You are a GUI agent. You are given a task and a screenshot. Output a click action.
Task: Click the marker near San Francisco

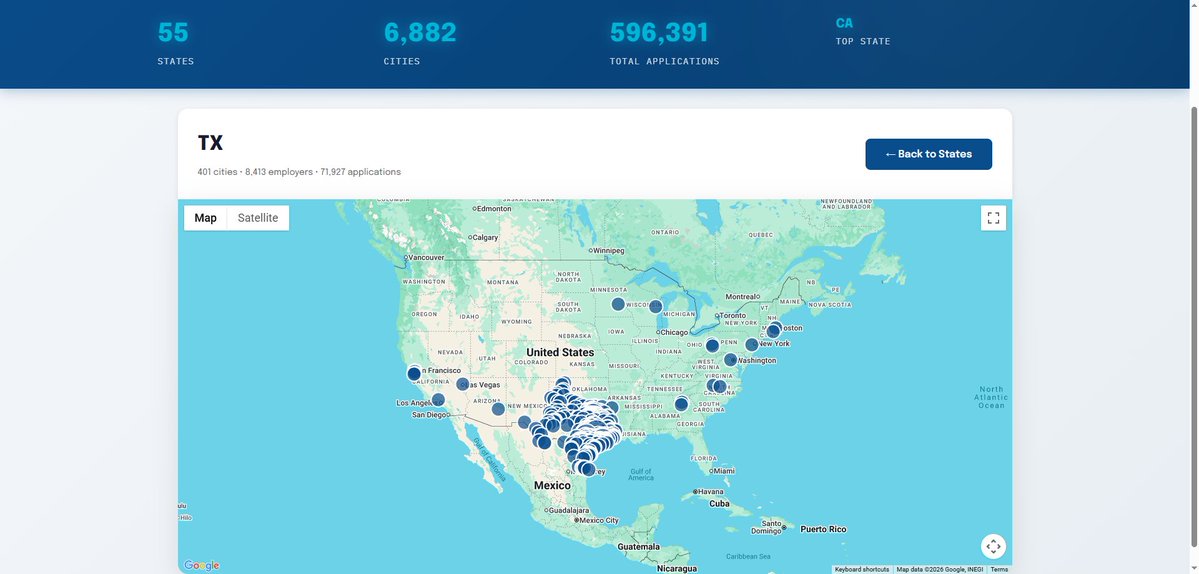(414, 374)
